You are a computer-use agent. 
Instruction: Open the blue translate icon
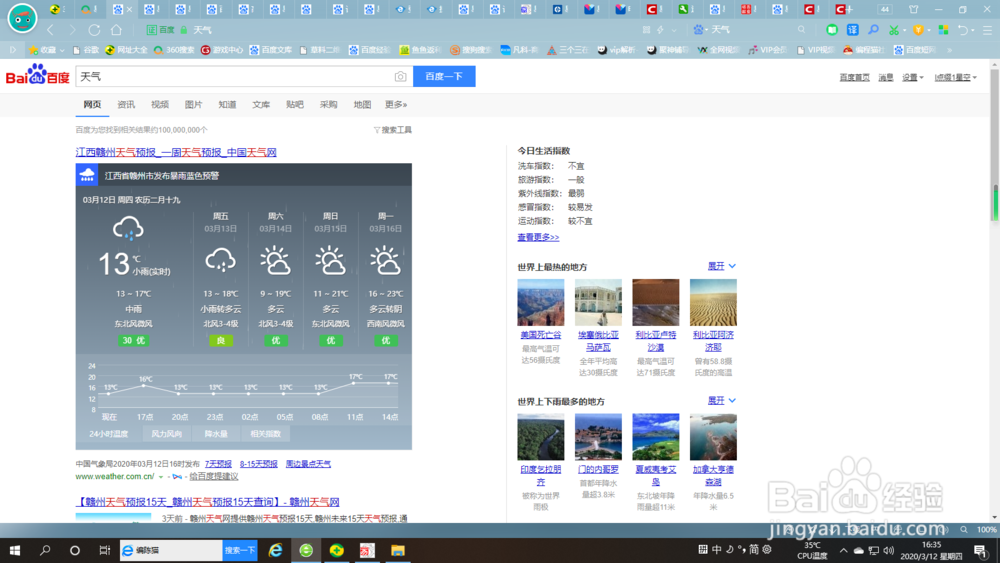pos(853,30)
